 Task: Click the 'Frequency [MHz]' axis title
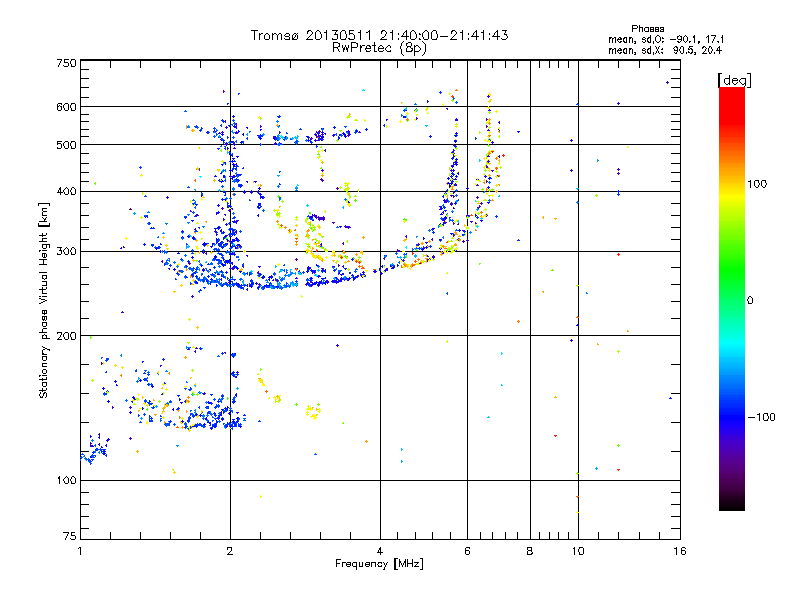click(379, 564)
